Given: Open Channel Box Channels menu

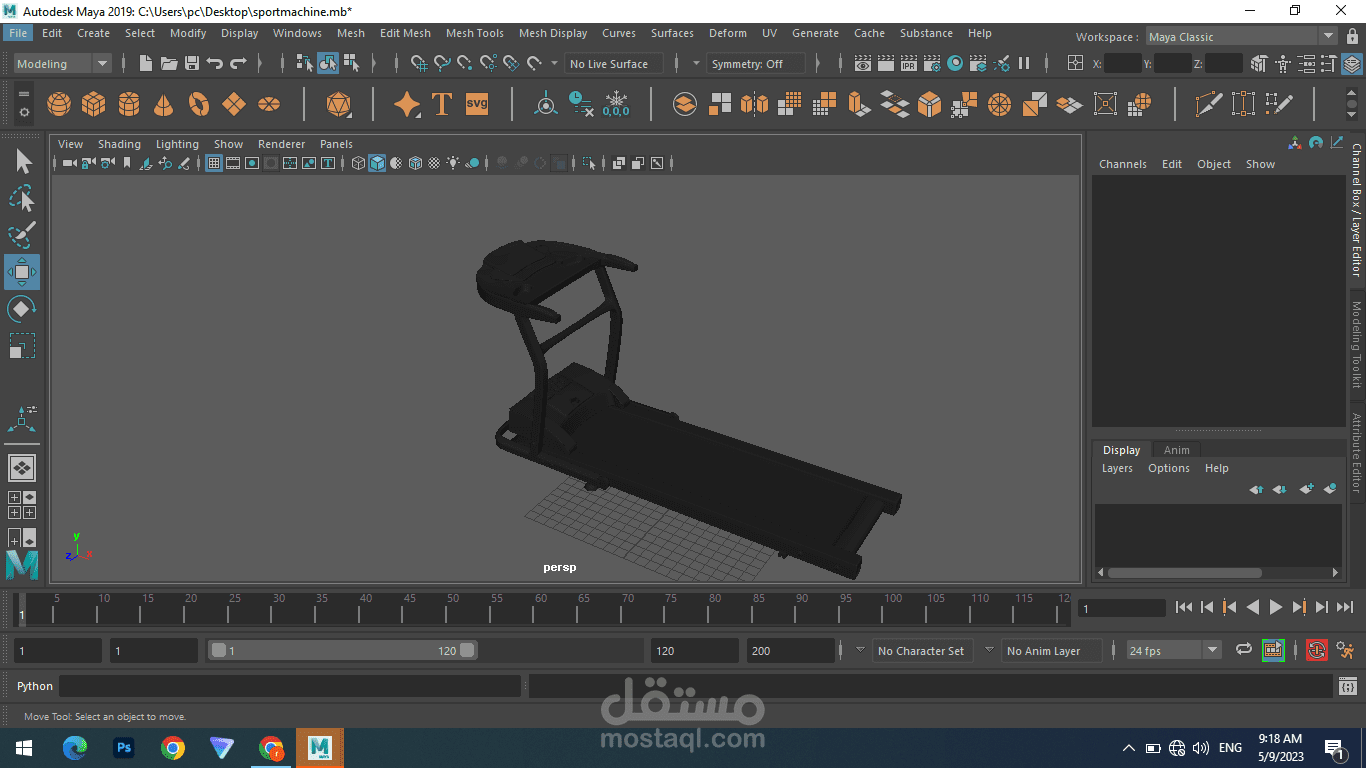Looking at the screenshot, I should pos(1123,164).
